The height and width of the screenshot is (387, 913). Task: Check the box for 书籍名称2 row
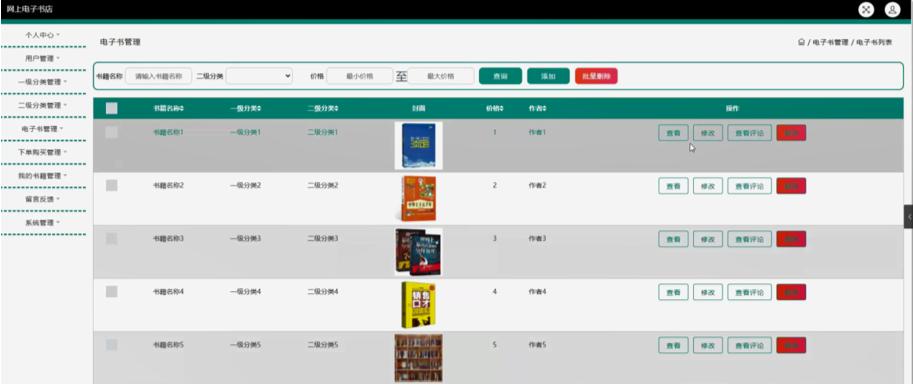111,186
